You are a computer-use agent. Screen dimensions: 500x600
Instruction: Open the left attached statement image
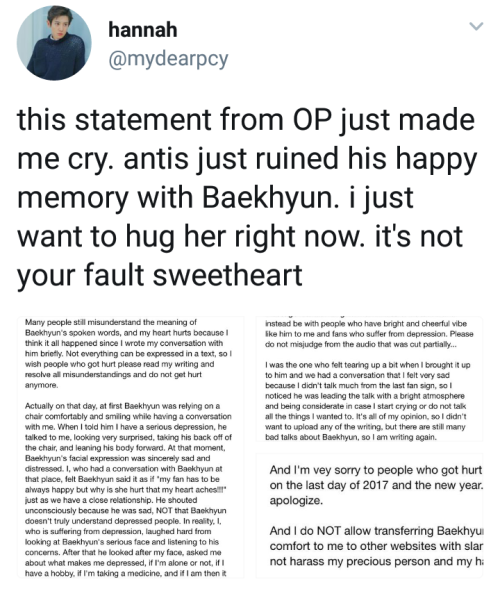(x=130, y=447)
